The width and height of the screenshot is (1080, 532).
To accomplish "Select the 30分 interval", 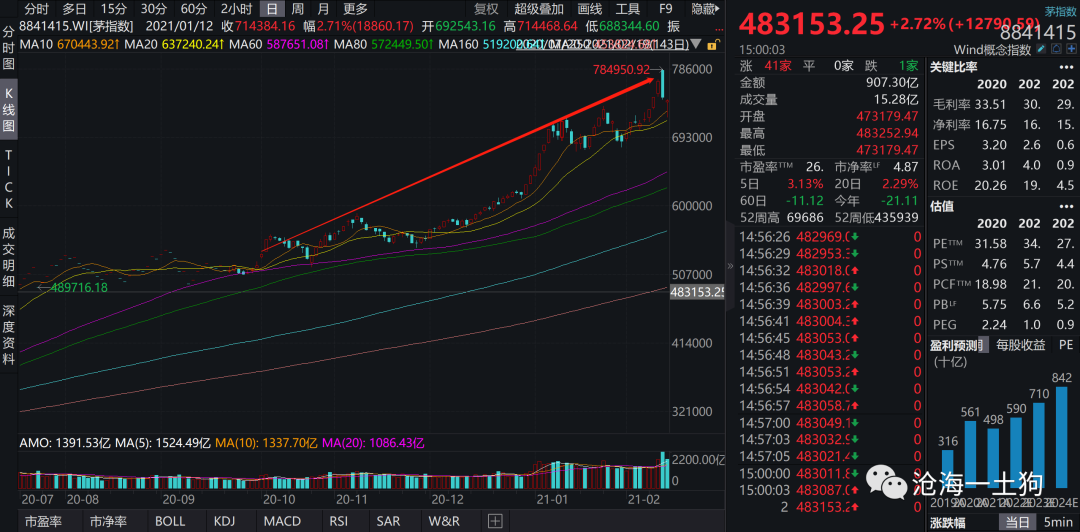I will coord(153,9).
